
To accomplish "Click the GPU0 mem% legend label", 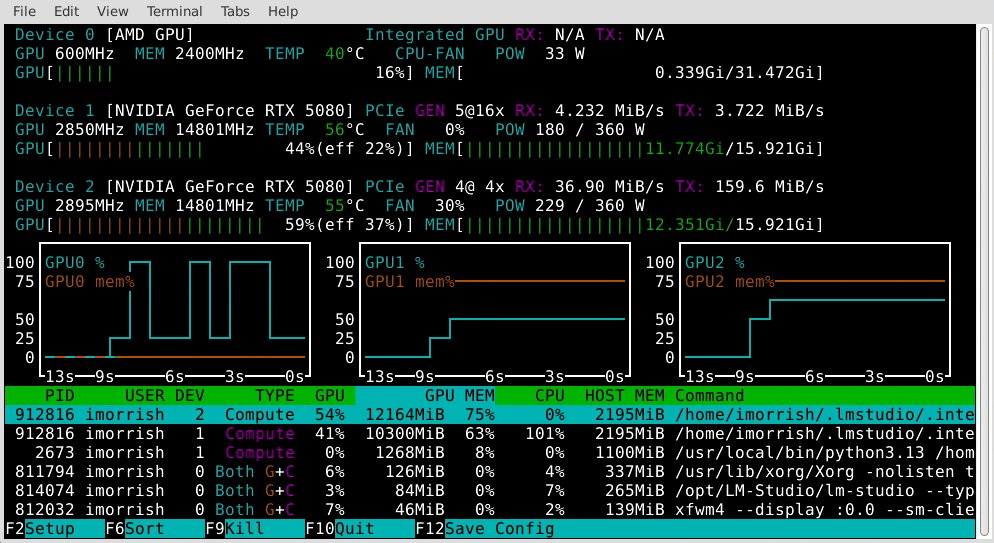I will (x=89, y=281).
